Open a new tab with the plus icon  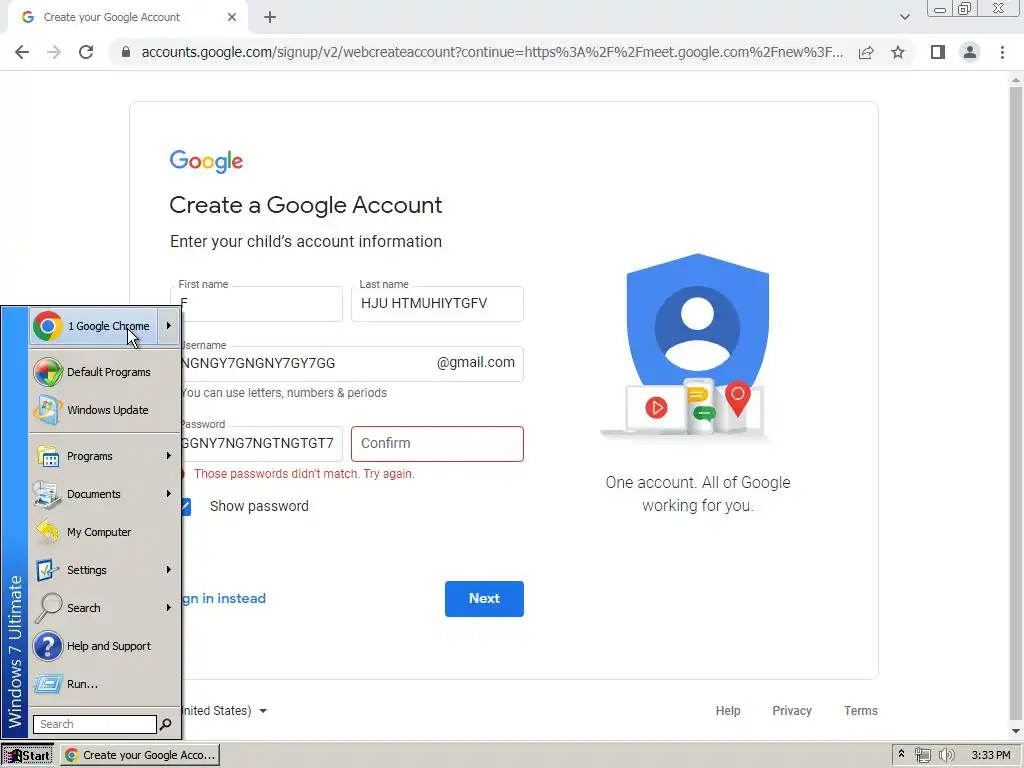click(x=270, y=18)
